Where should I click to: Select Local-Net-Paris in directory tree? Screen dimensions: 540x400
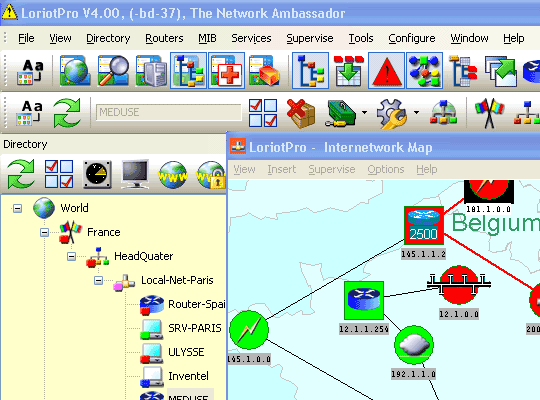click(177, 280)
